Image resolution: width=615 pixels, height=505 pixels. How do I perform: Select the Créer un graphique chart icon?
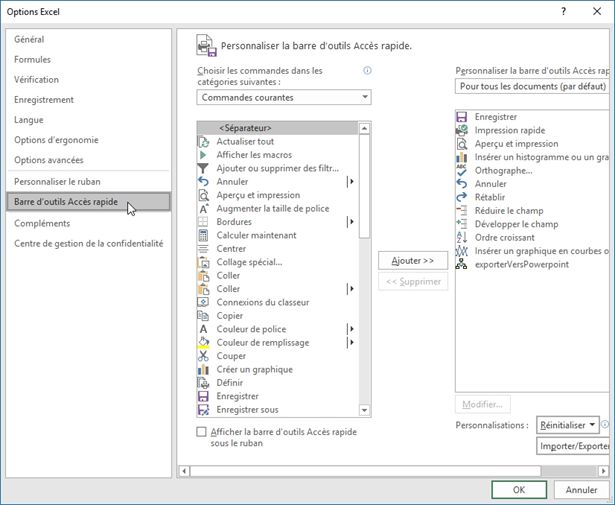pos(203,369)
